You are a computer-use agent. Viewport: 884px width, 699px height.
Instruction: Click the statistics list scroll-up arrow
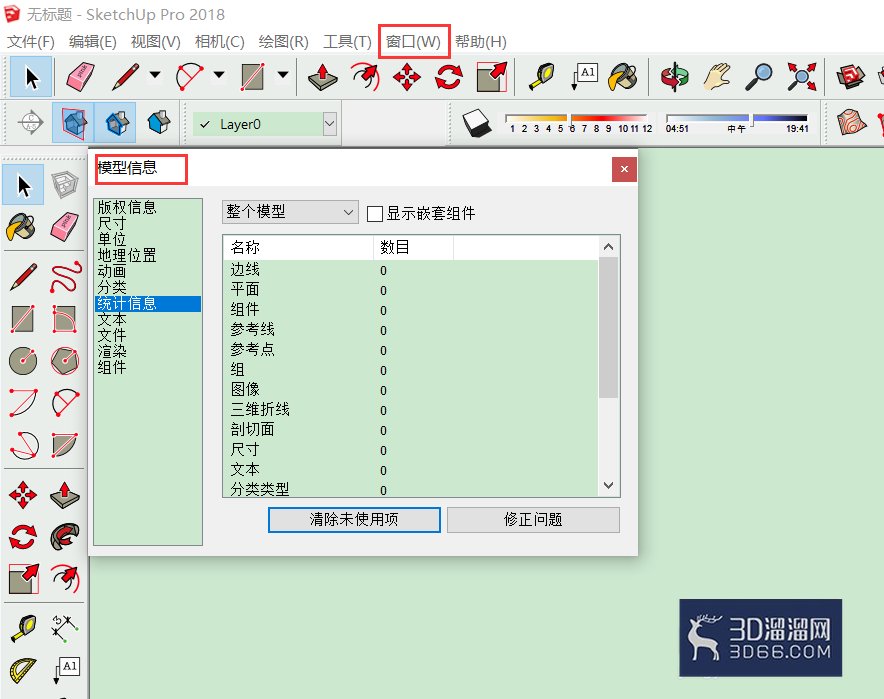(x=608, y=247)
